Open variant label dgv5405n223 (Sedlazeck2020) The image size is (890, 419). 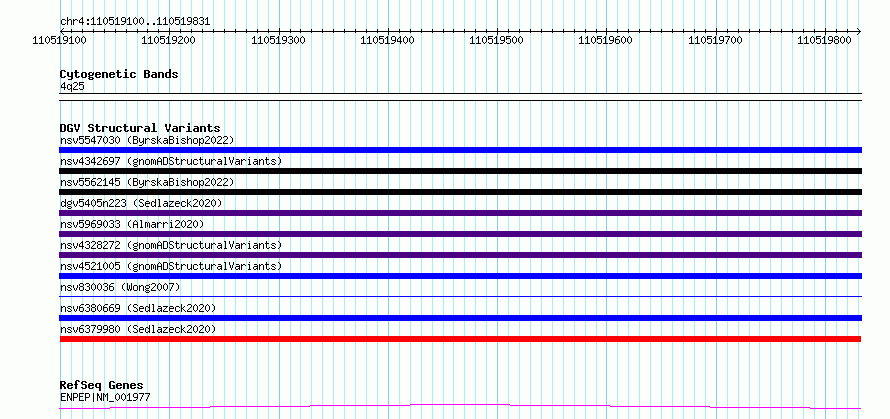(x=141, y=203)
